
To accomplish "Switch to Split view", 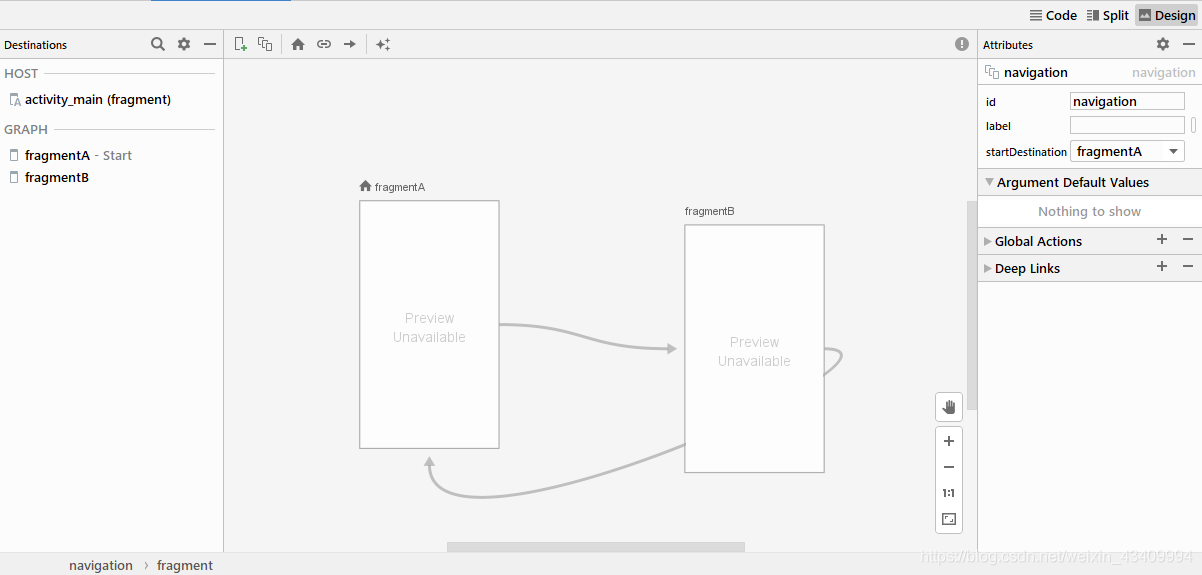I will tap(1107, 15).
